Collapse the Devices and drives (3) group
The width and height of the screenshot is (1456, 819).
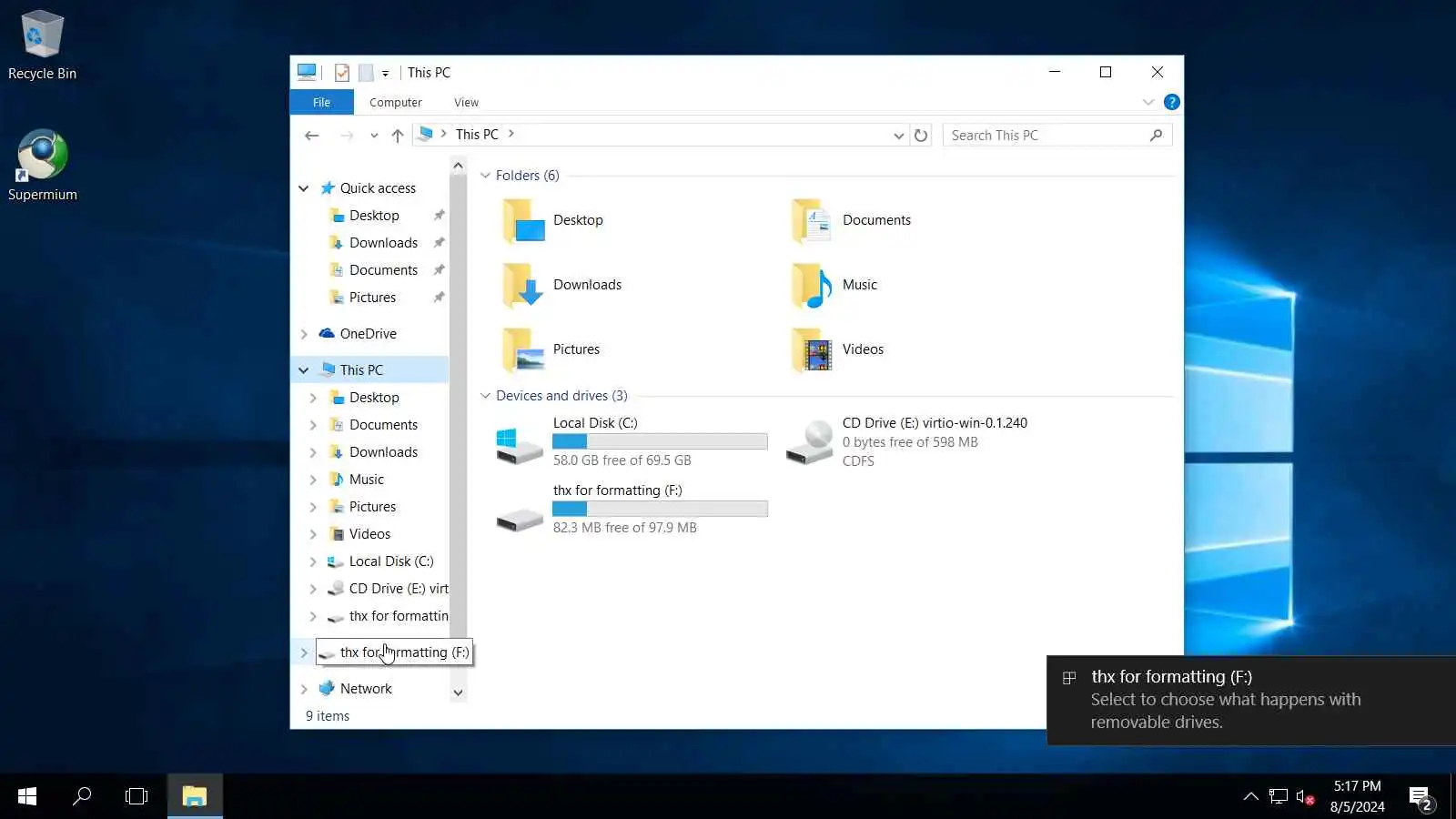click(x=485, y=396)
